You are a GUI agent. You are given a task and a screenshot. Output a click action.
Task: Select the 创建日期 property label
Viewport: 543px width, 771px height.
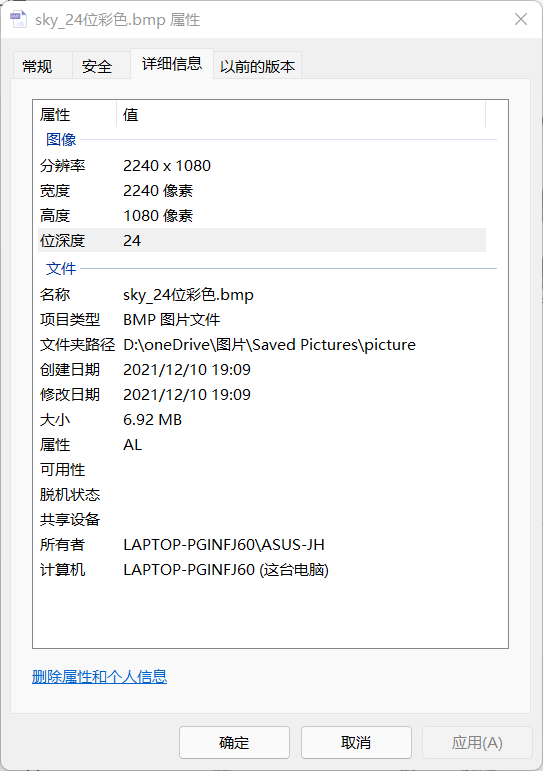click(70, 370)
